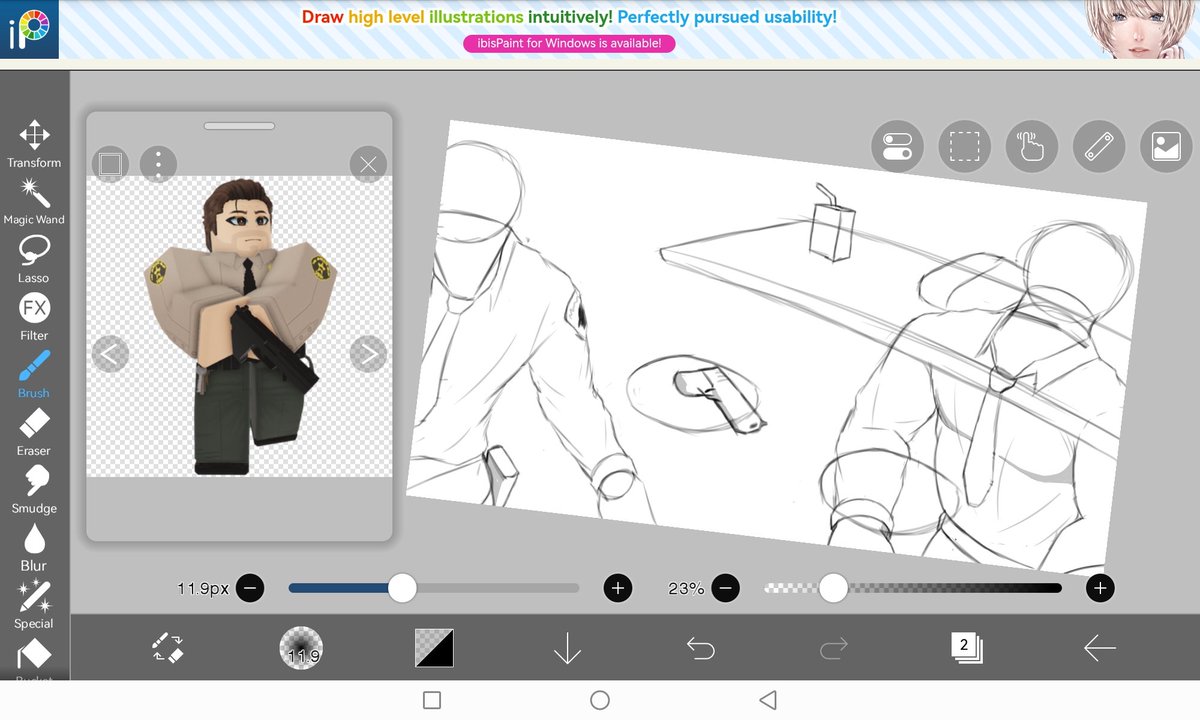Open the finger touch settings icon
The image size is (1200, 720).
pos(1031,147)
